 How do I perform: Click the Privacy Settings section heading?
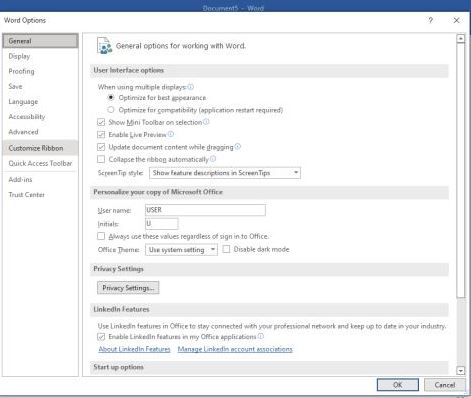(x=118, y=269)
